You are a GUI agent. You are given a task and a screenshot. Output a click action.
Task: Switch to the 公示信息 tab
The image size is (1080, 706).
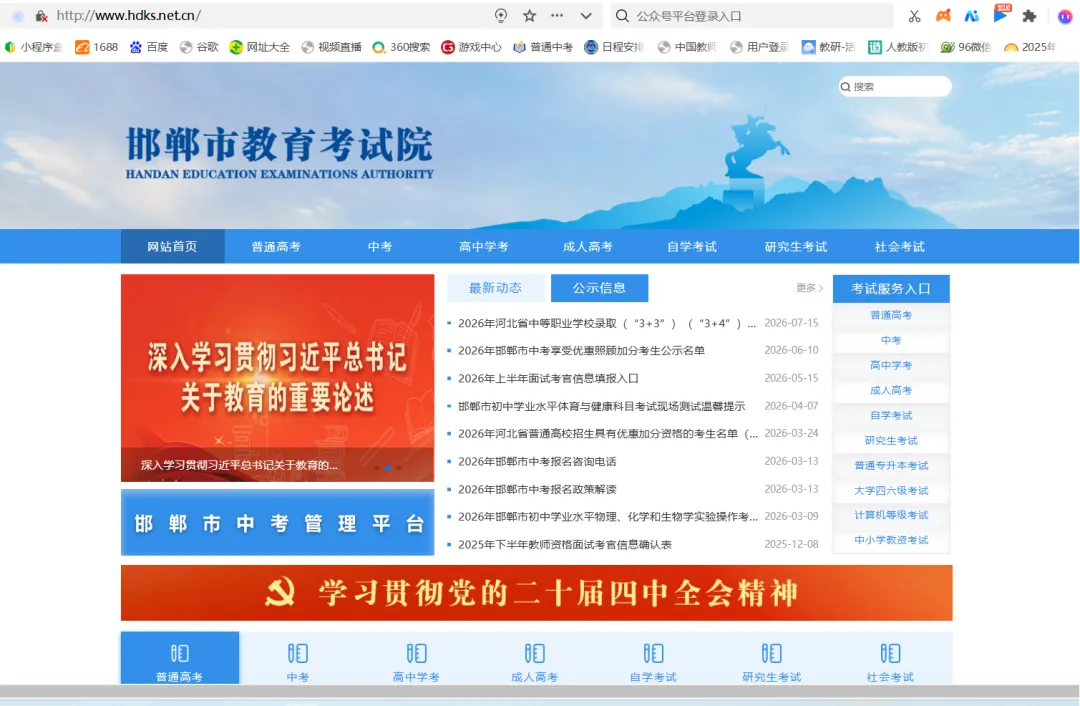point(599,288)
